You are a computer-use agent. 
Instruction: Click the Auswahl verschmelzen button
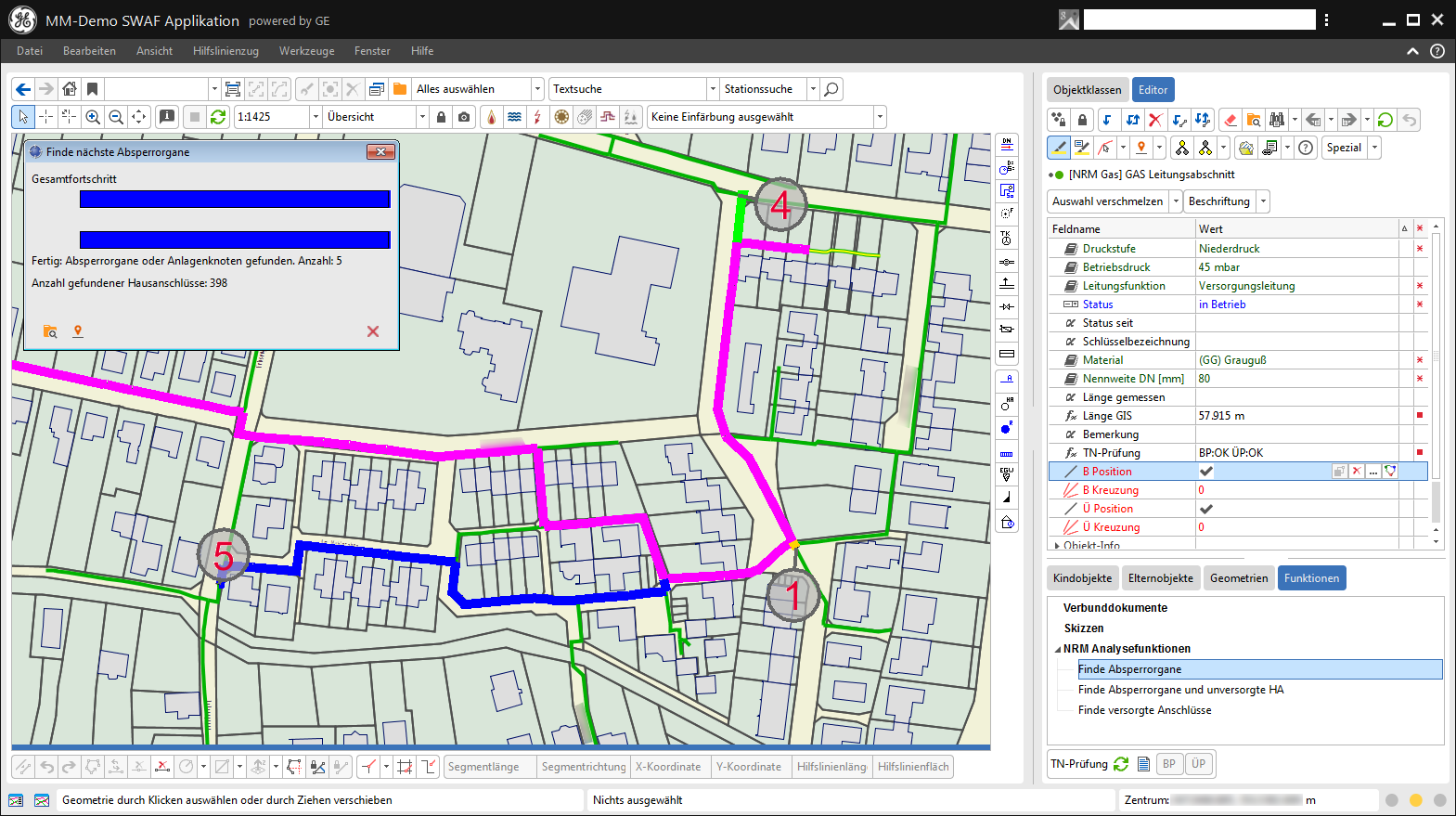[x=1107, y=201]
